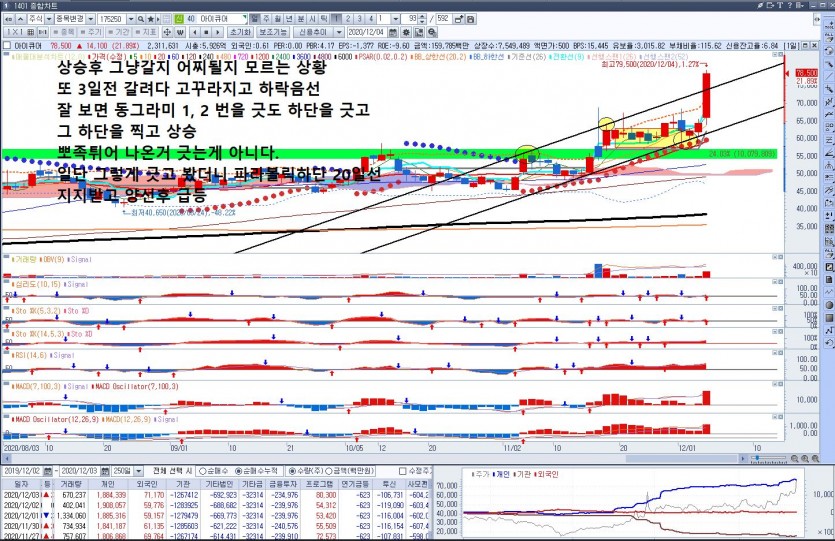This screenshot has height=541, width=835.
Task: Tick the checkbox beside 아이큐어 stock name
Action: (x=7, y=45)
